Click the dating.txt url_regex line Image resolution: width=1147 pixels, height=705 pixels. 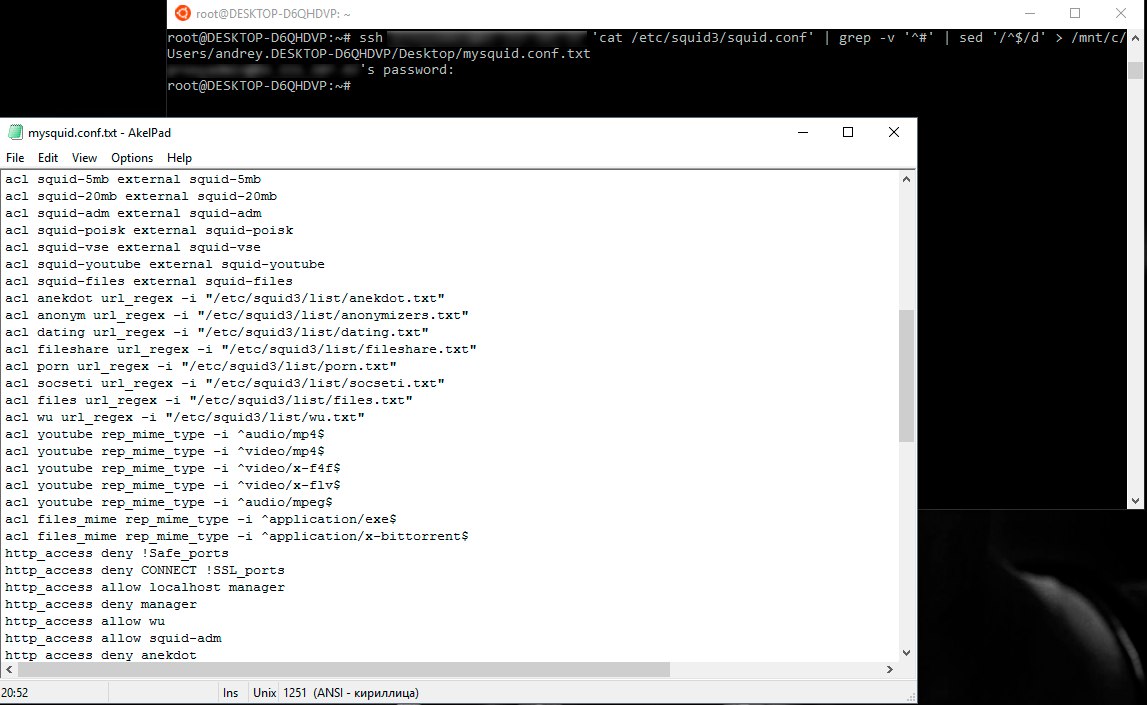tap(217, 332)
